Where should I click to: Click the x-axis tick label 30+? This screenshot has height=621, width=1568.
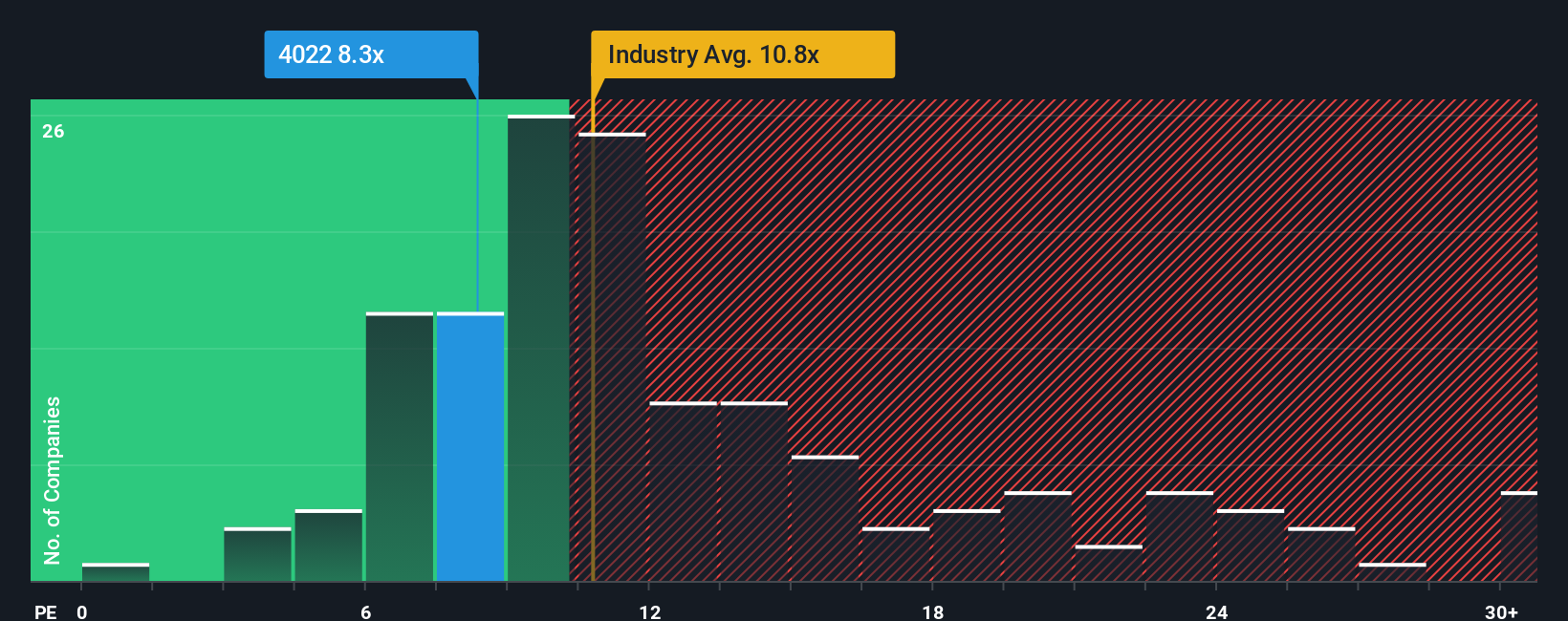1501,611
